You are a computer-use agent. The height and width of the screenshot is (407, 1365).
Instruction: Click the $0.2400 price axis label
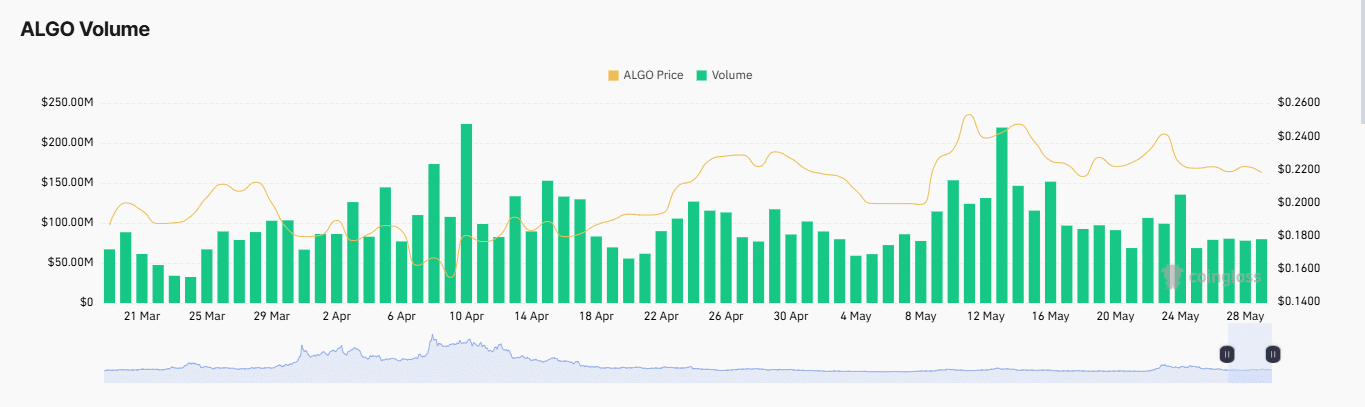click(x=1299, y=136)
